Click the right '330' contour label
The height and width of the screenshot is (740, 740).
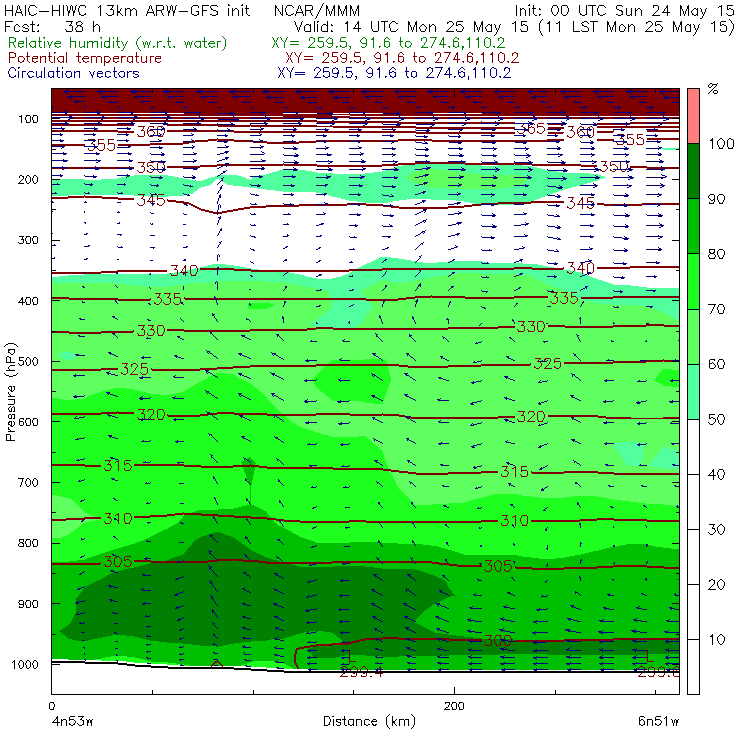[531, 327]
